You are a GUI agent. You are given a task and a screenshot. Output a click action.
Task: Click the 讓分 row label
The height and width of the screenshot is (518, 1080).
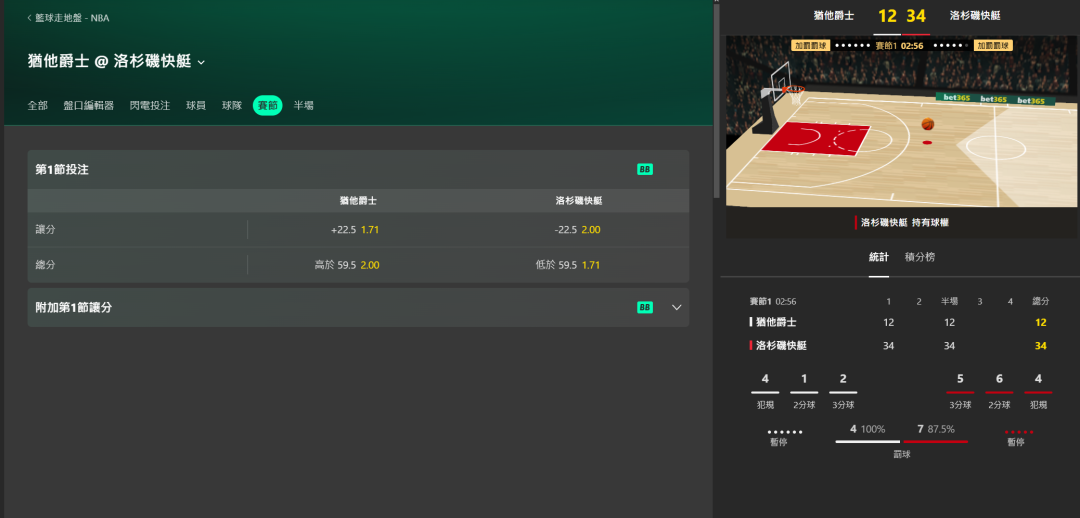coord(45,230)
